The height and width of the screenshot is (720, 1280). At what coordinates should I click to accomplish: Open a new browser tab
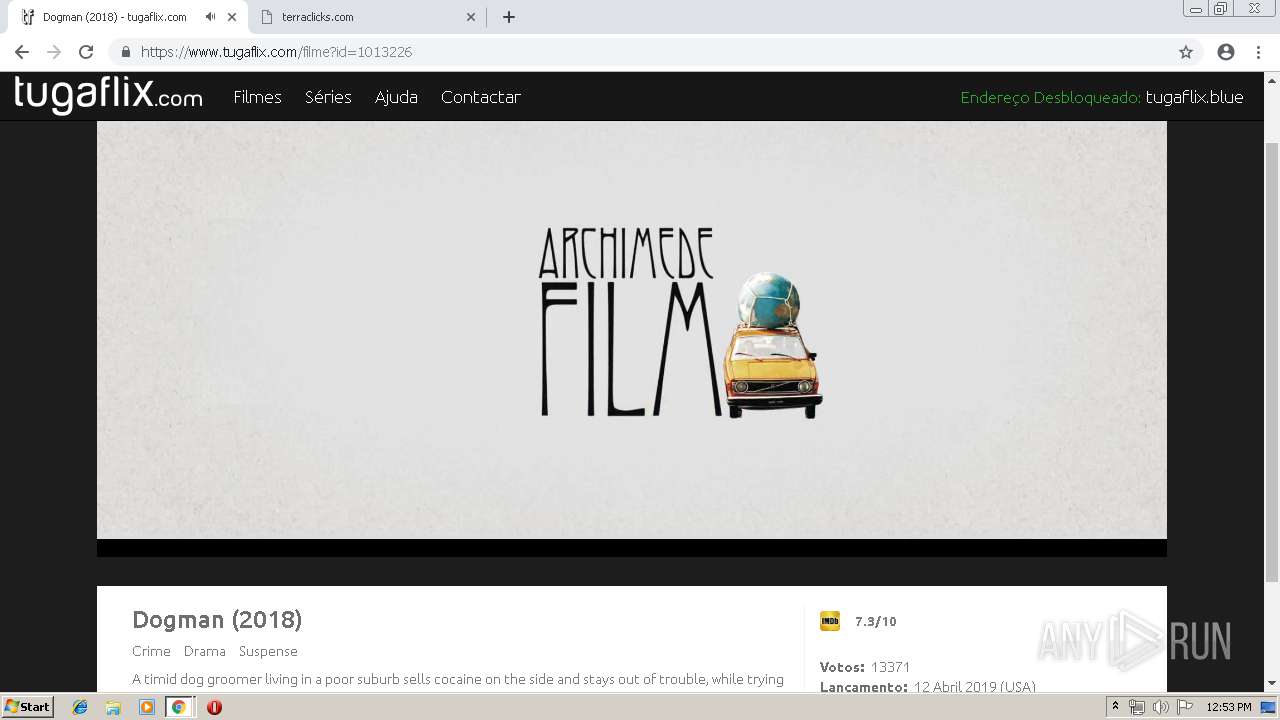coord(508,17)
